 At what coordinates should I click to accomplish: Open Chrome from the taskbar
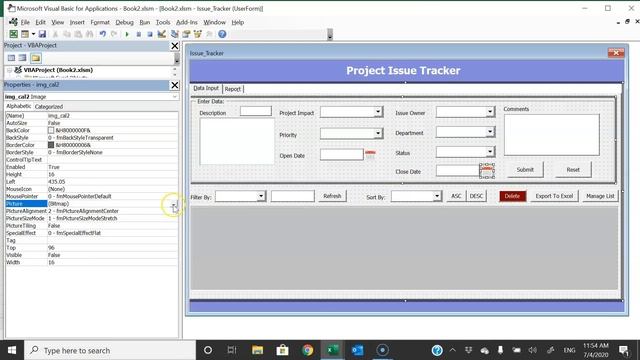coord(307,350)
